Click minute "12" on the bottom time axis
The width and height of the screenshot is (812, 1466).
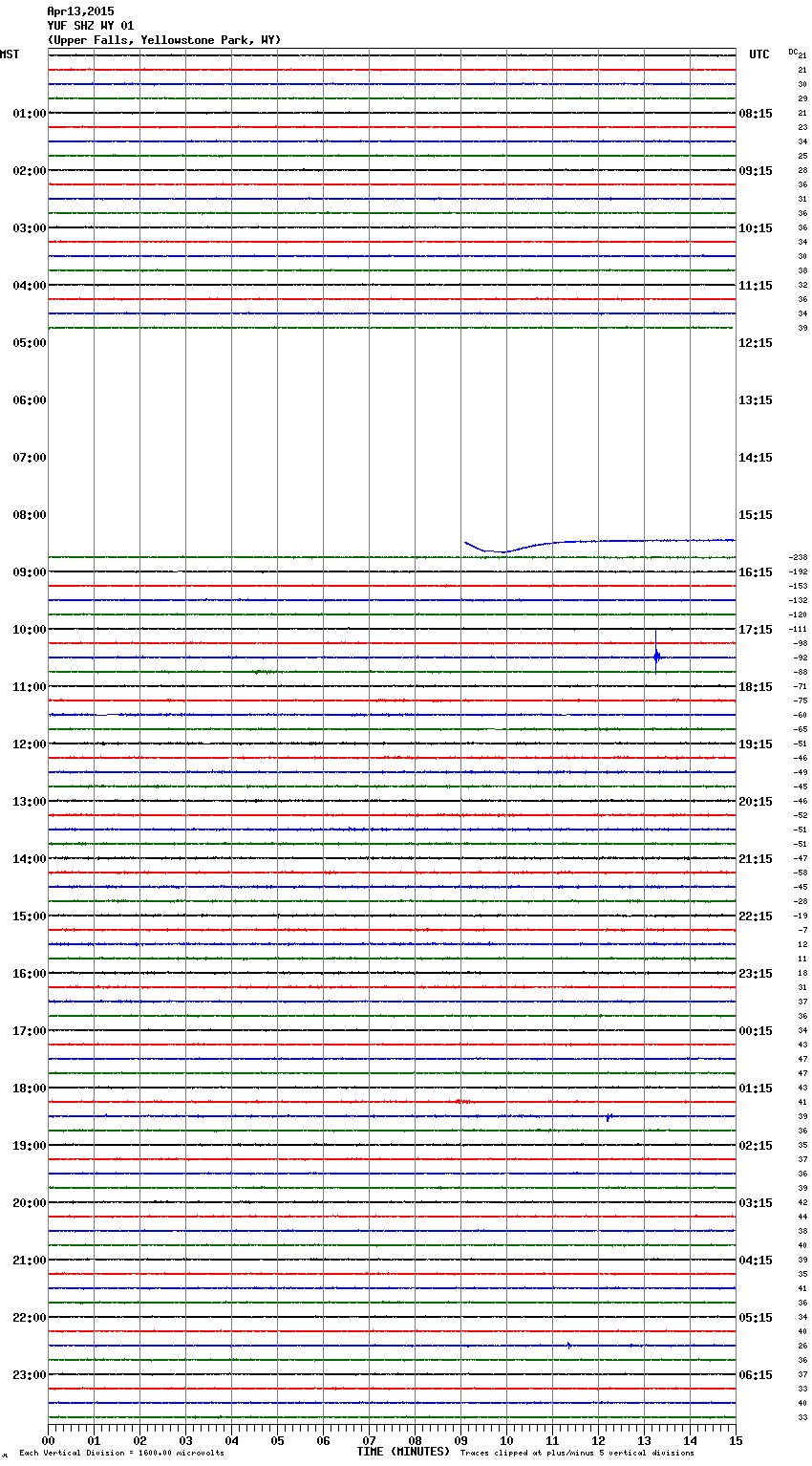598,1440
